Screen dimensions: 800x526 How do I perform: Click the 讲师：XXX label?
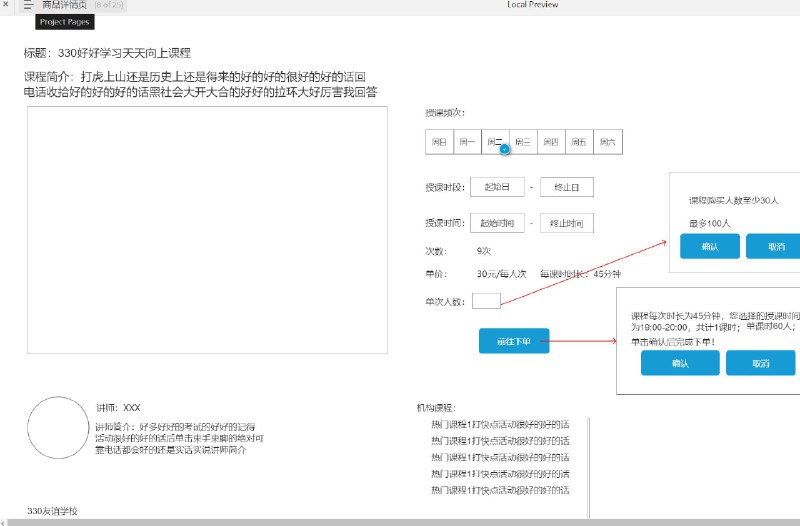click(x=118, y=408)
